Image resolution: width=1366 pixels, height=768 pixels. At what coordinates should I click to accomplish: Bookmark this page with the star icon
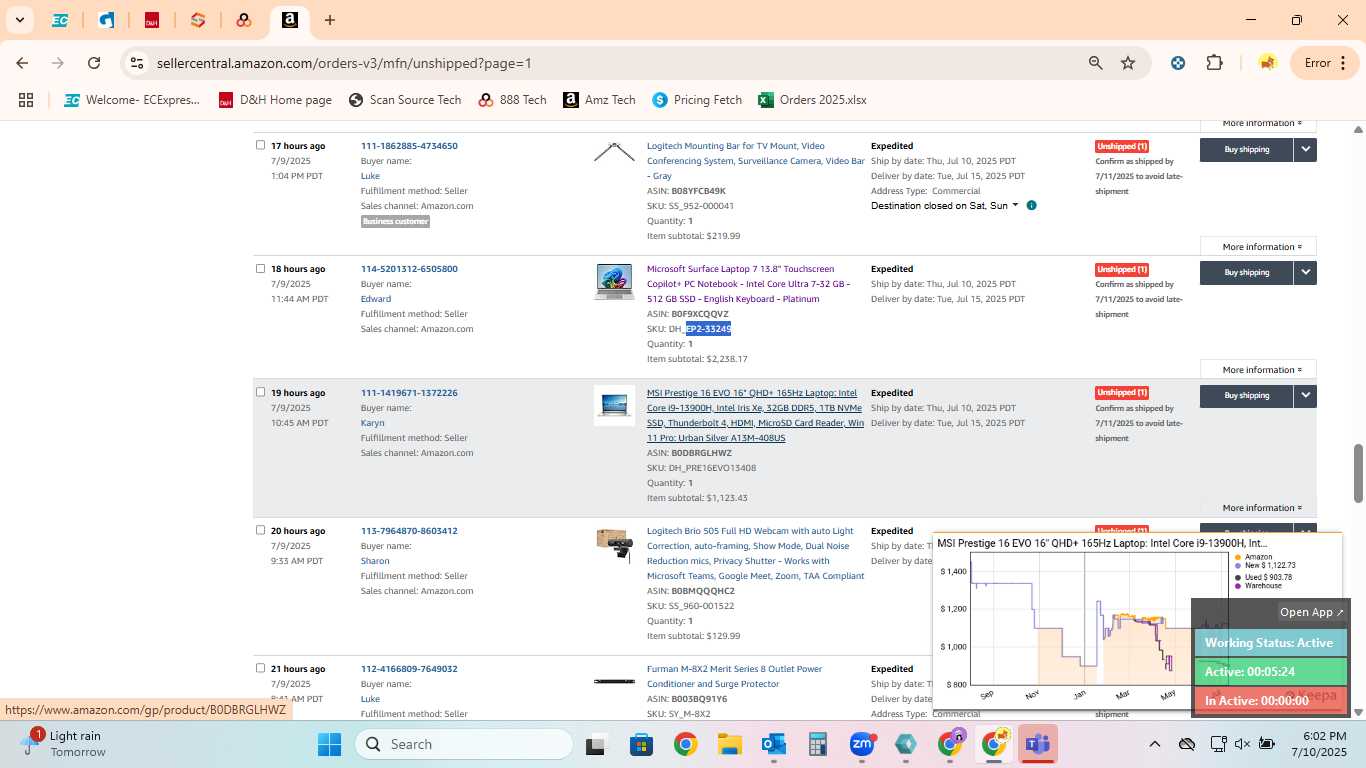pyautogui.click(x=1128, y=63)
